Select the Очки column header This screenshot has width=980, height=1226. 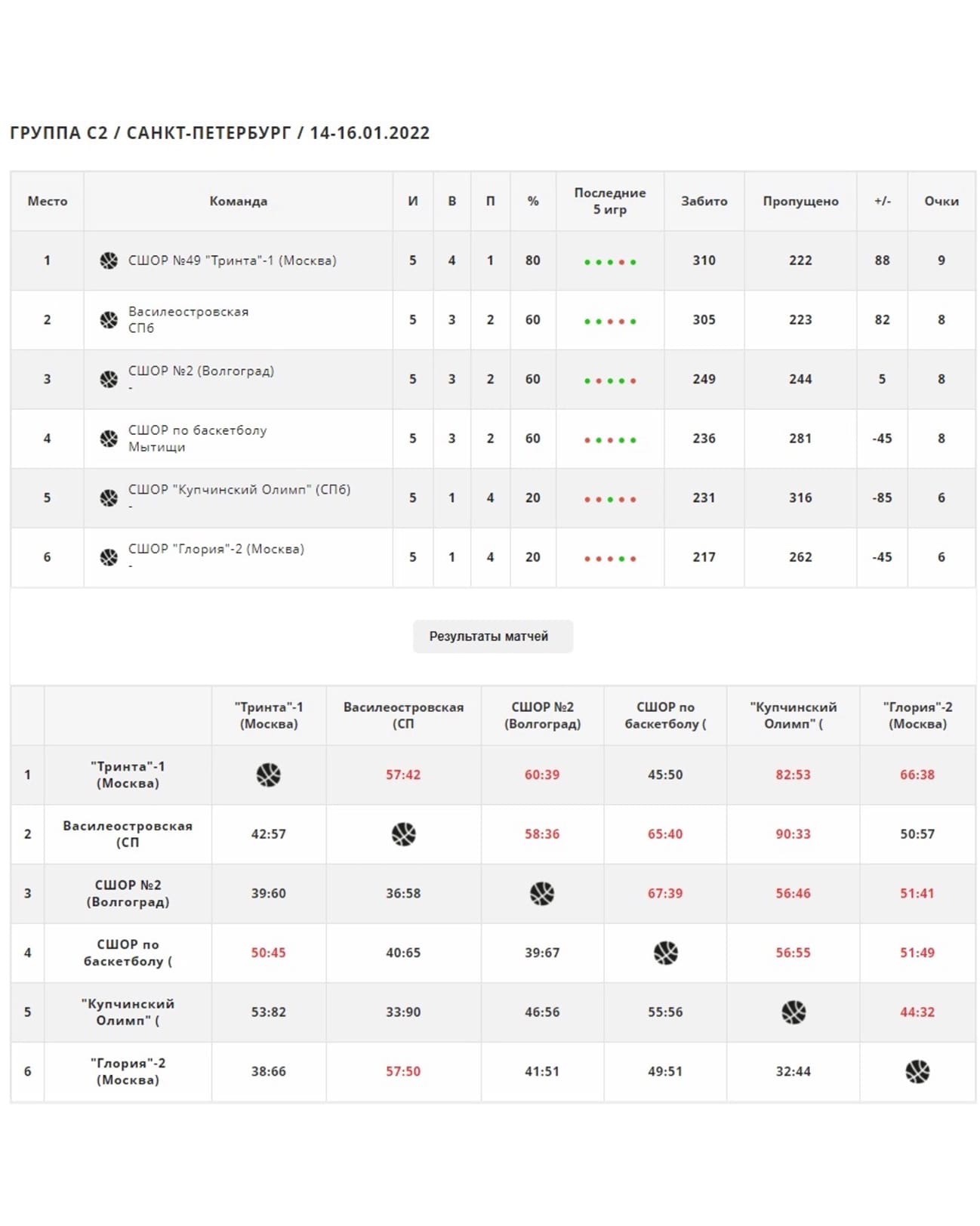click(x=941, y=201)
